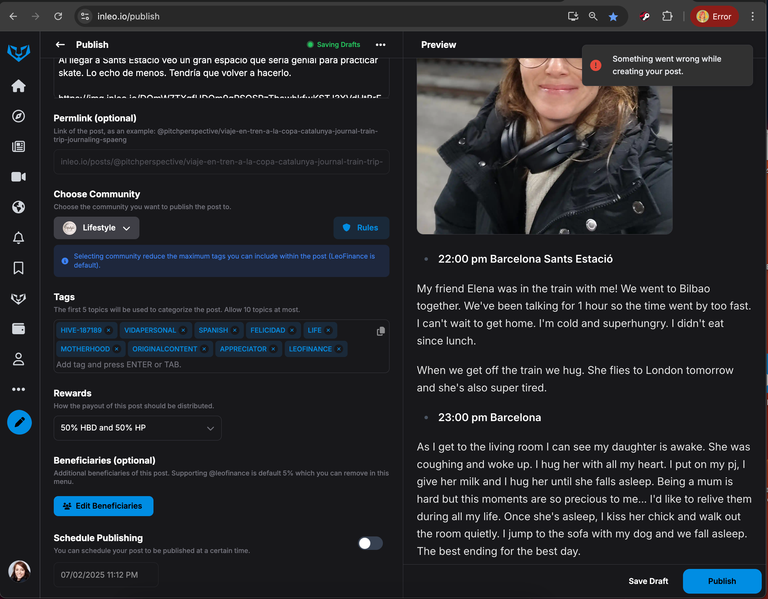Click the Permlink input field
This screenshot has width=768, height=599.
(x=221, y=162)
